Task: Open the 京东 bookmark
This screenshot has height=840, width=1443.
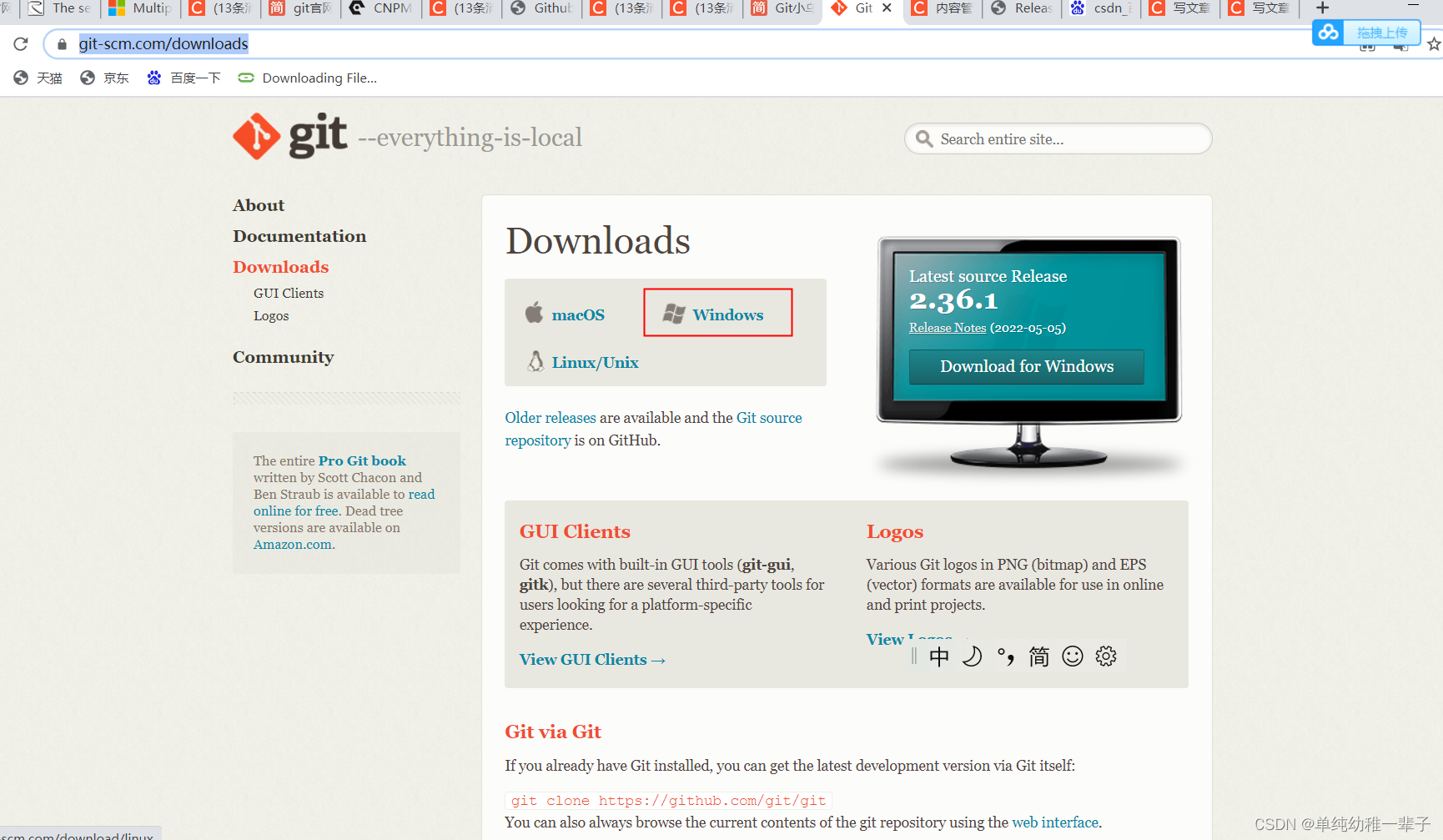Action: 104,78
